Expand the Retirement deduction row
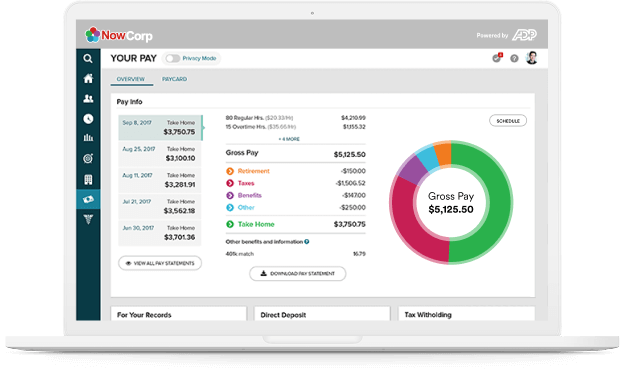 295,171
